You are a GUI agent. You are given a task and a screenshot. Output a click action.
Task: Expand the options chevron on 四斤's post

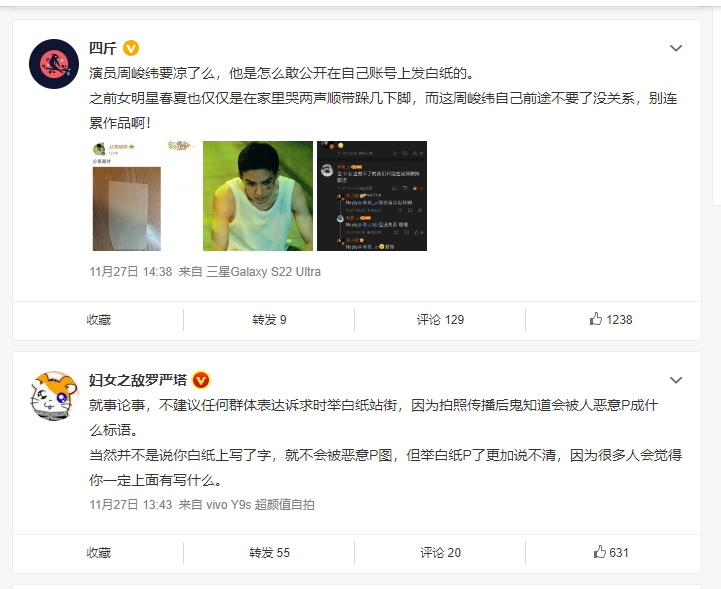pos(675,48)
